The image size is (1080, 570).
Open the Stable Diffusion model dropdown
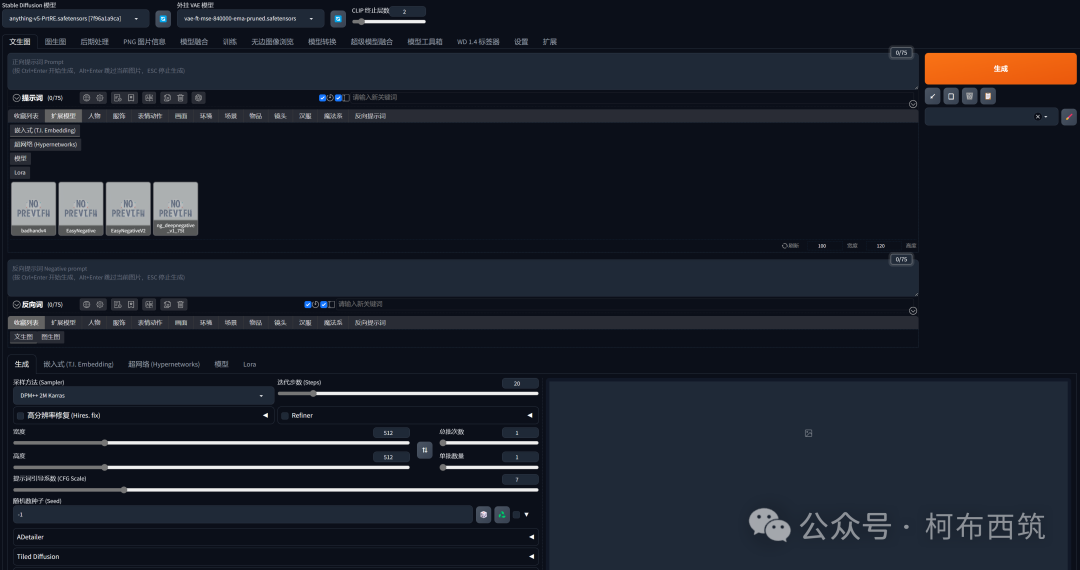pyautogui.click(x=76, y=19)
